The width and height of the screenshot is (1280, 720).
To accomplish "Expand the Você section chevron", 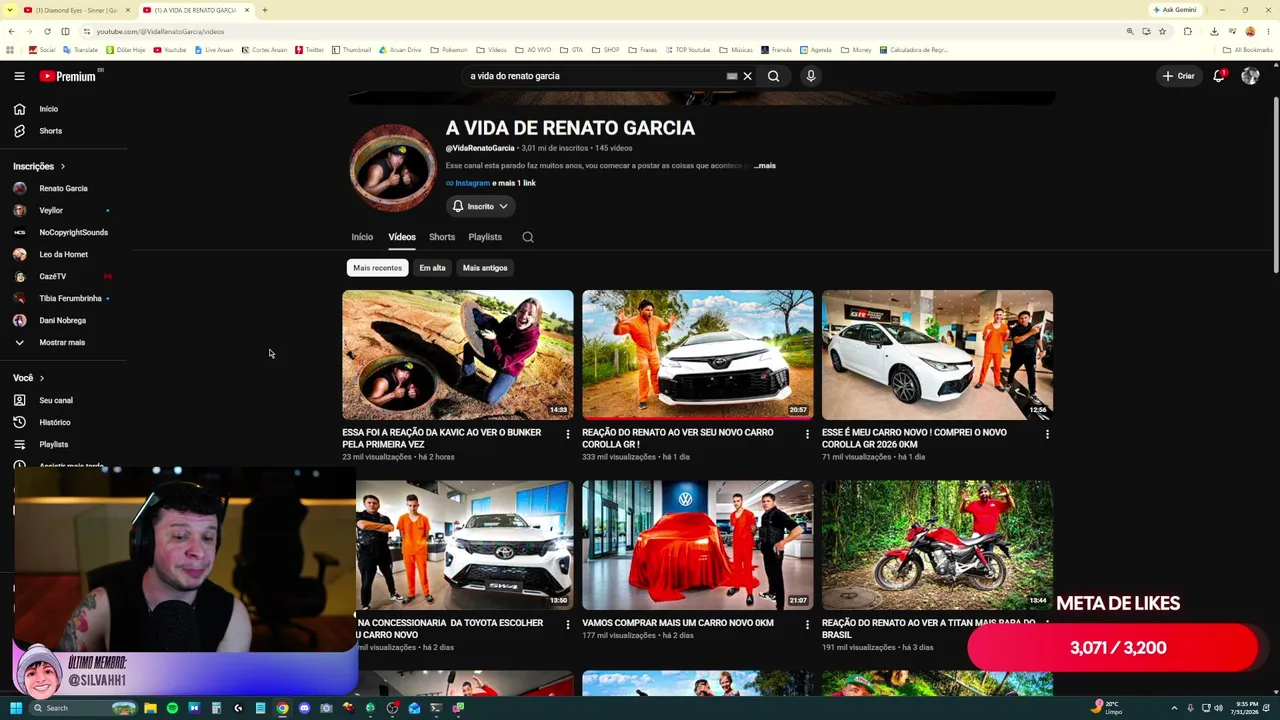I will point(41,378).
